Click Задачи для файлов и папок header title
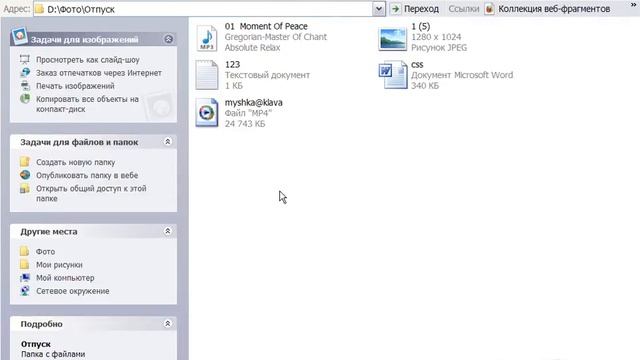Screen dimensions: 640x360 (79, 142)
